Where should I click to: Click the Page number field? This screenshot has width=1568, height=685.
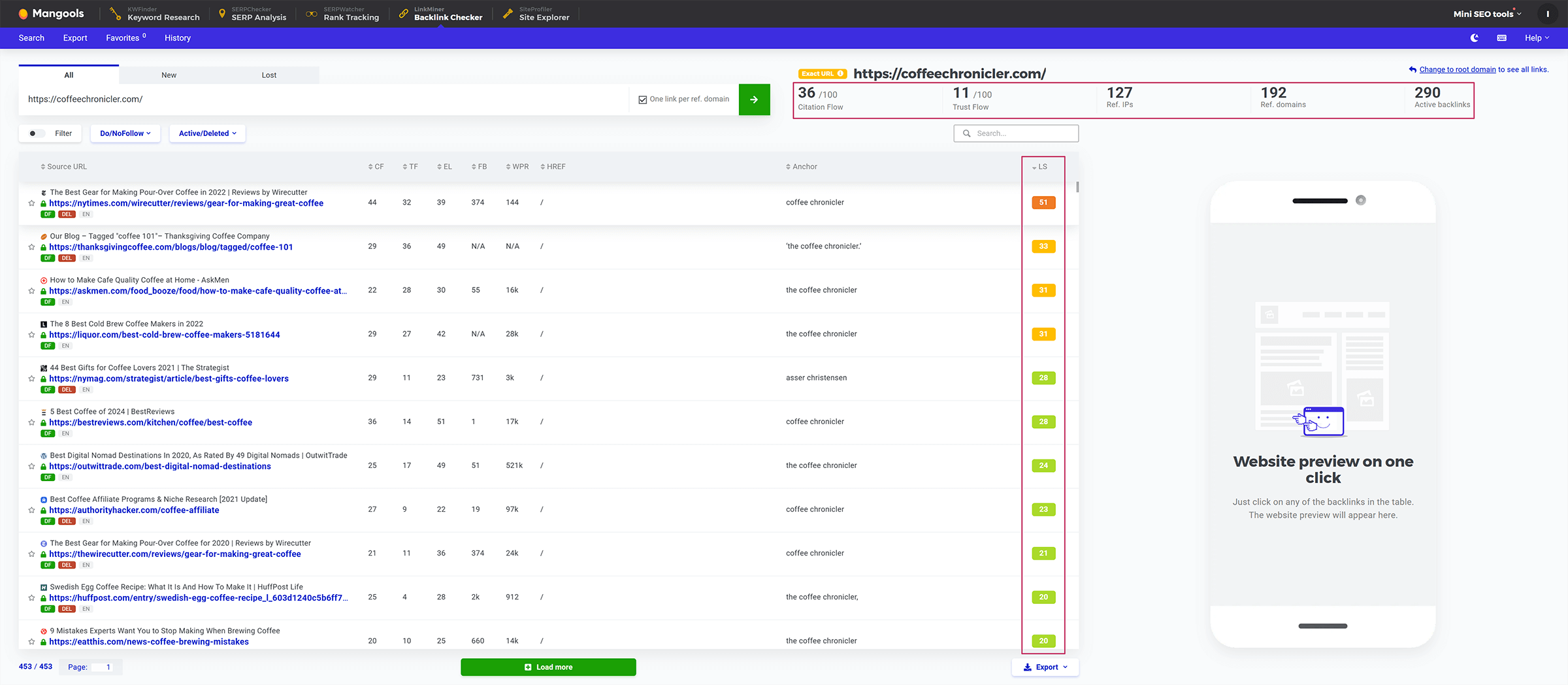pos(103,667)
